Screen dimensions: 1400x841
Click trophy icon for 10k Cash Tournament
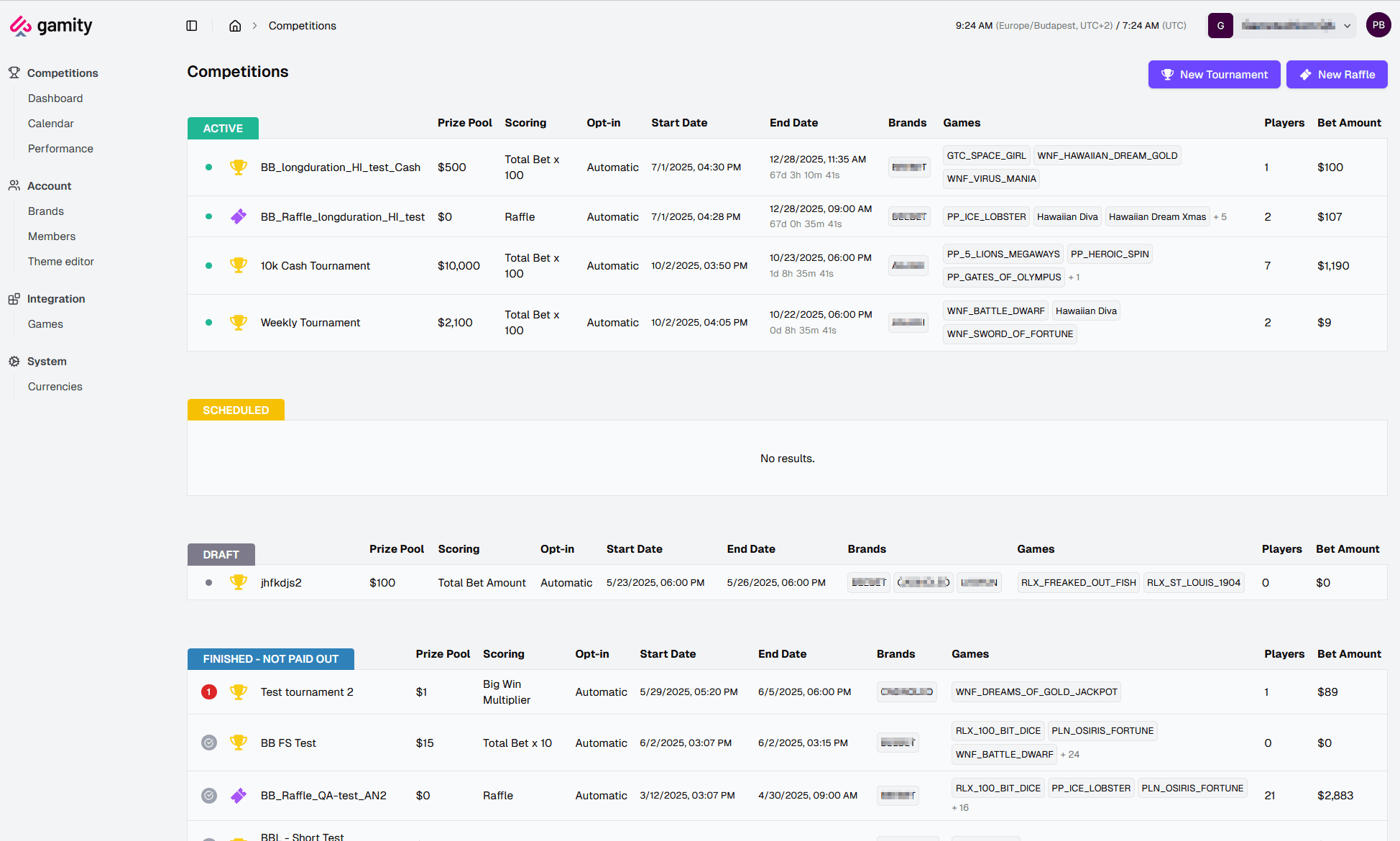tap(239, 265)
